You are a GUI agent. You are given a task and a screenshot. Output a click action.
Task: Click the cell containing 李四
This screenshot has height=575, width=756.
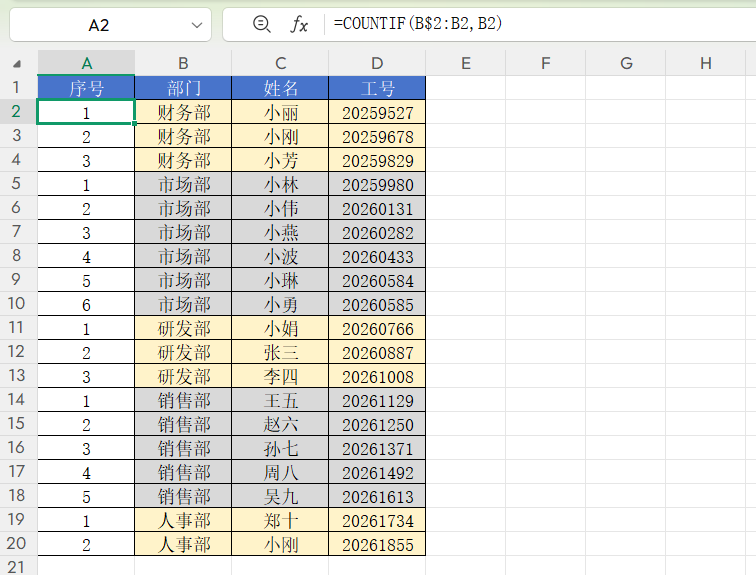(x=280, y=376)
